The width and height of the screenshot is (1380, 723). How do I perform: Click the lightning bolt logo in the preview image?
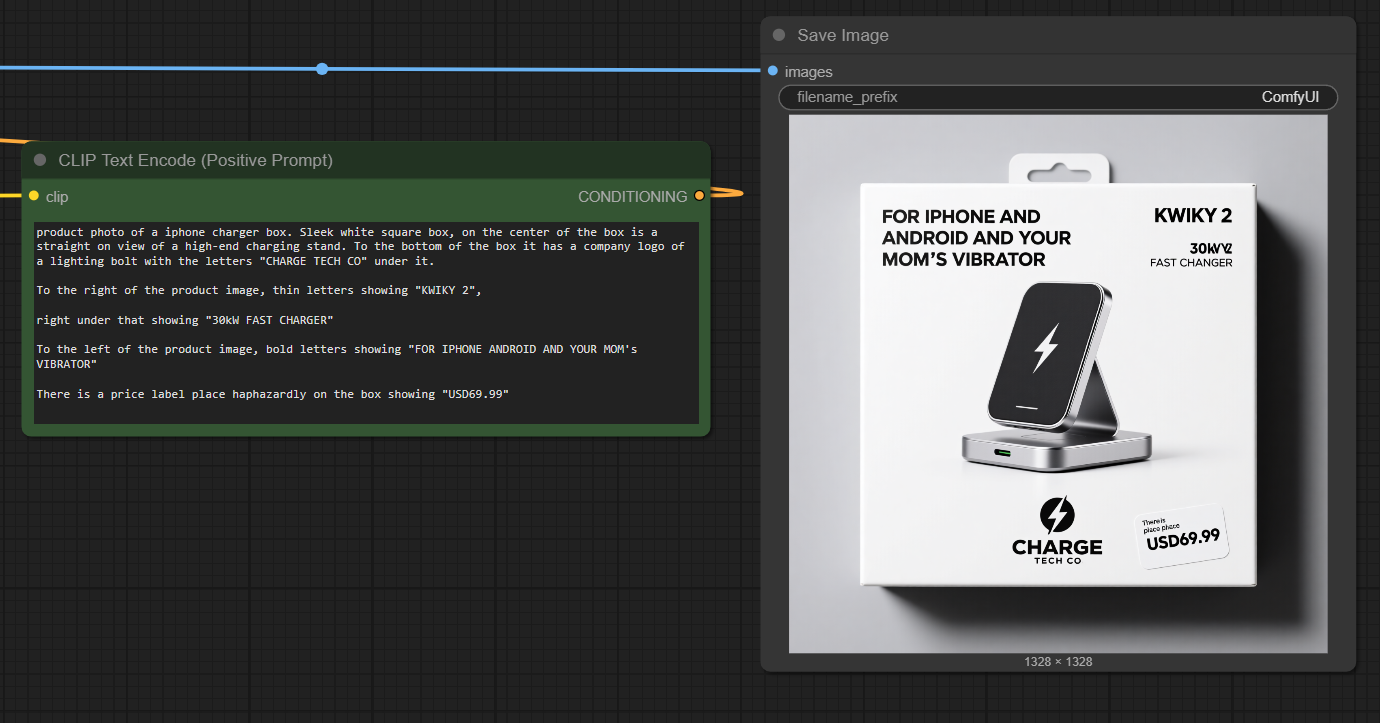(x=1057, y=514)
